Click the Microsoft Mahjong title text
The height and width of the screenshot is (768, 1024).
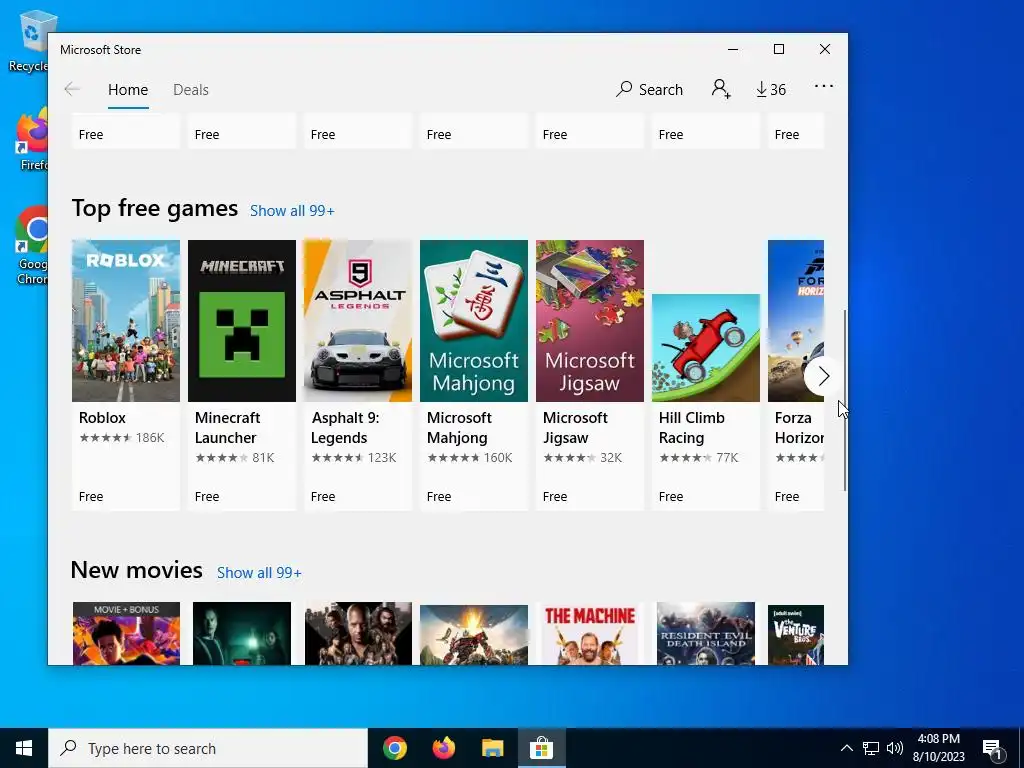tap(459, 427)
